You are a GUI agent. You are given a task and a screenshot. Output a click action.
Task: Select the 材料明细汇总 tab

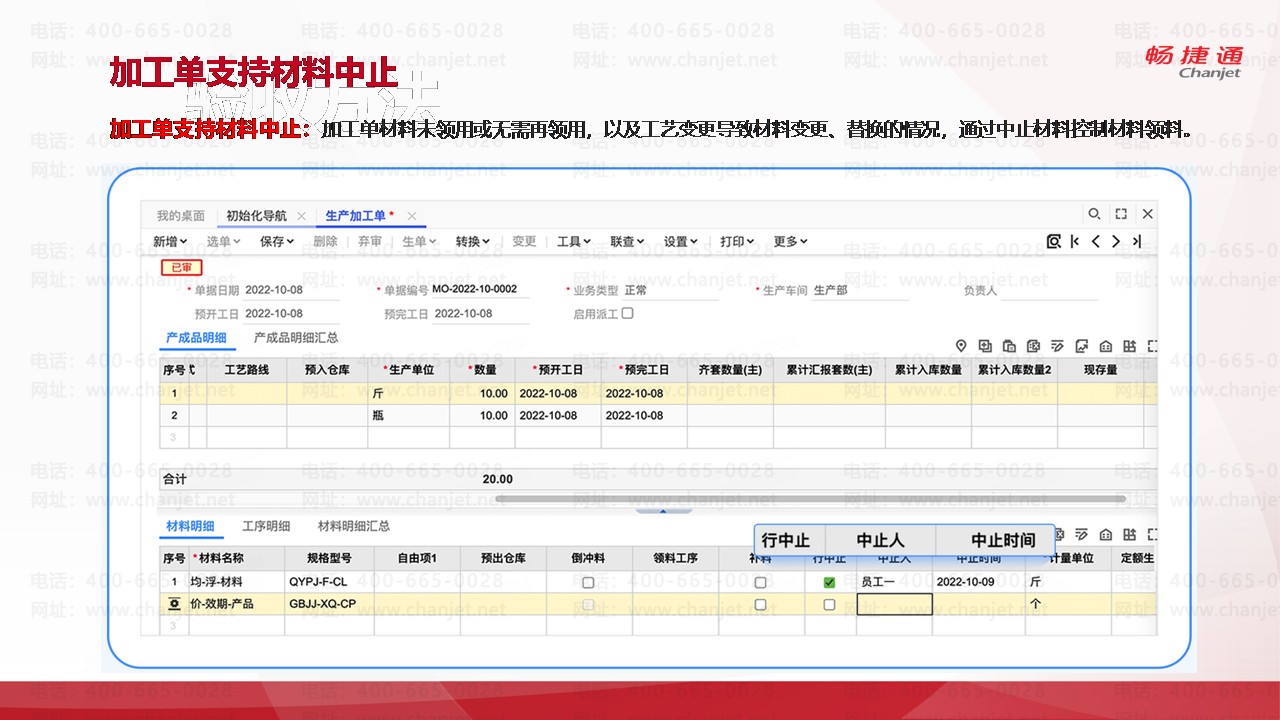(354, 526)
